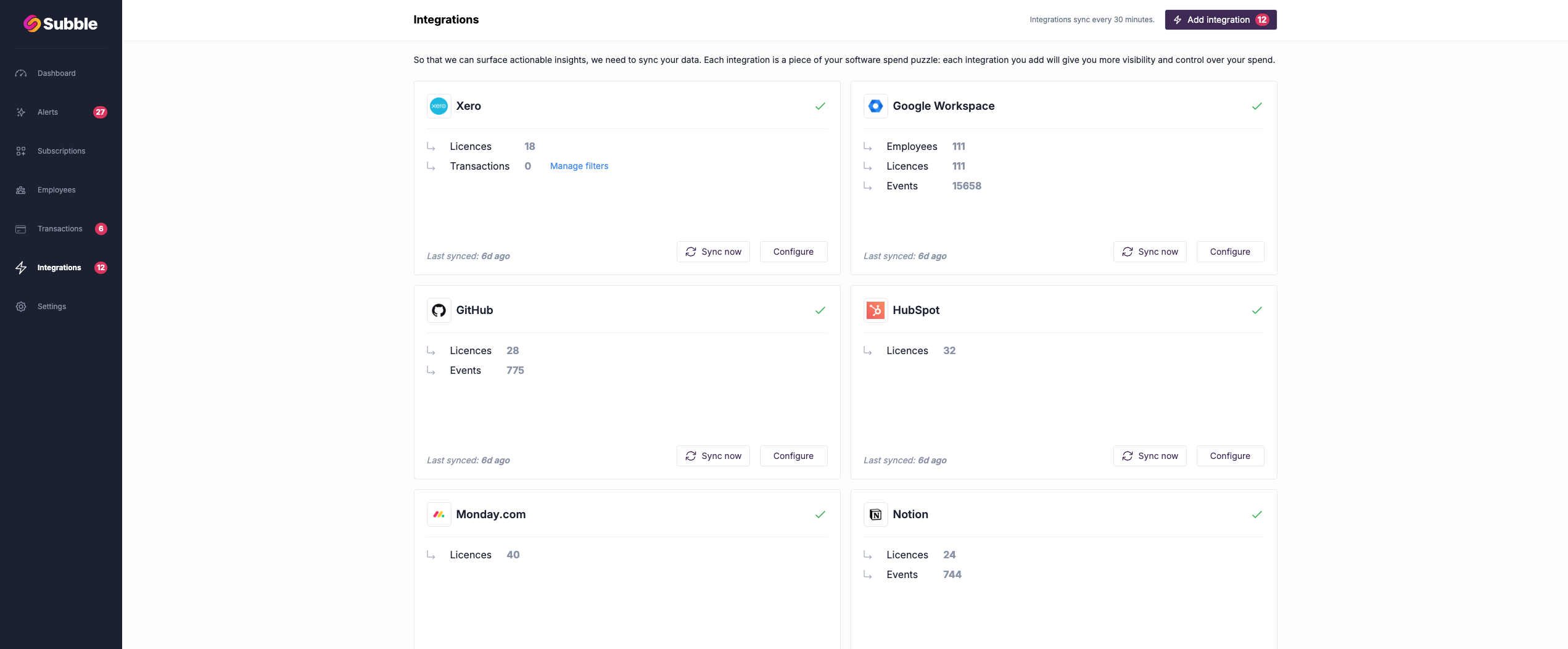Image resolution: width=1568 pixels, height=649 pixels.
Task: Click the green checkmark on Monday.com card
Action: pos(820,515)
